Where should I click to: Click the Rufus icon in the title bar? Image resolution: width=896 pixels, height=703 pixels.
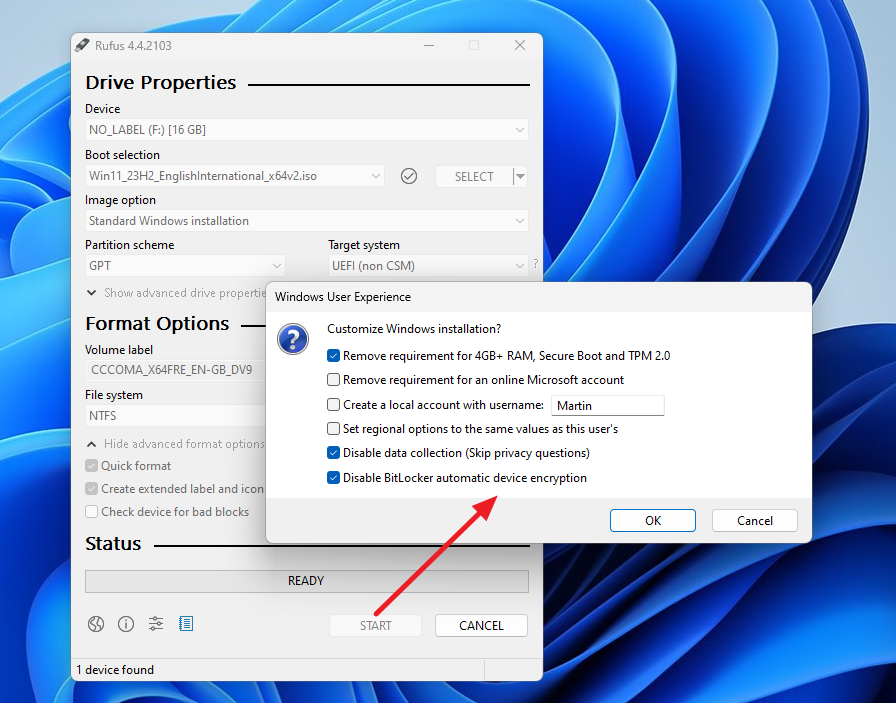coord(83,45)
